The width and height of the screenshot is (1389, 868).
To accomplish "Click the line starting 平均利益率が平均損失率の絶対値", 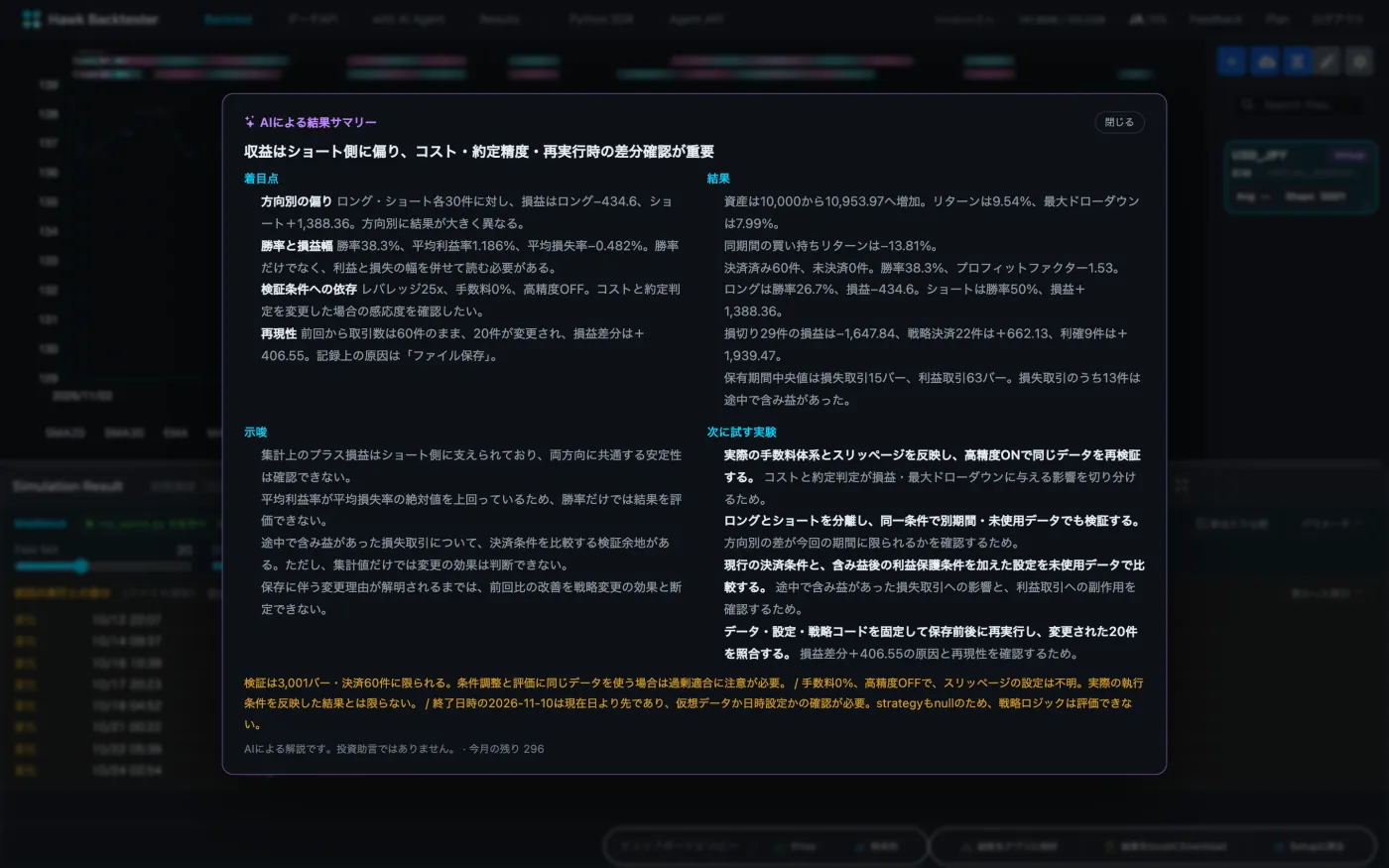I will (471, 510).
